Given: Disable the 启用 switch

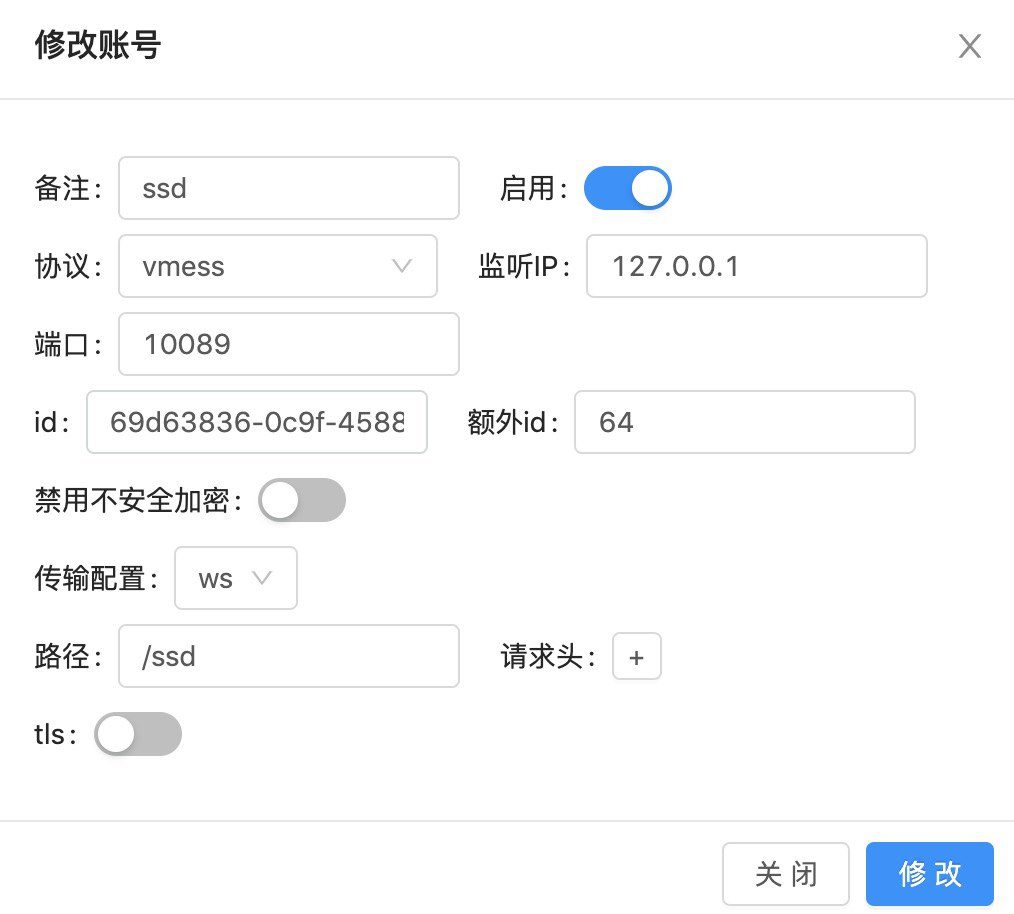Looking at the screenshot, I should point(627,188).
